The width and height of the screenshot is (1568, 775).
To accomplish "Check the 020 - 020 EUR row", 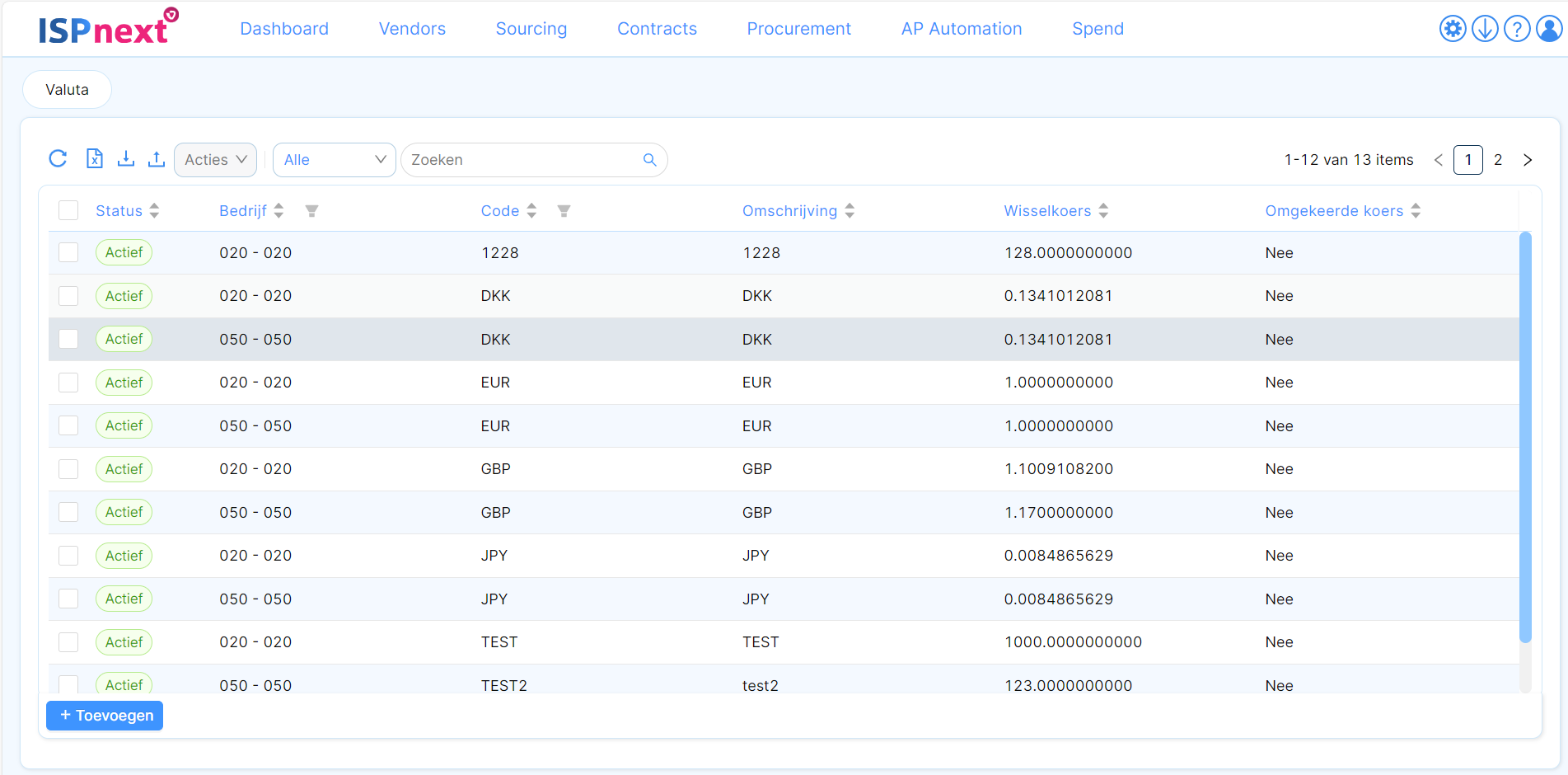I will coord(68,383).
